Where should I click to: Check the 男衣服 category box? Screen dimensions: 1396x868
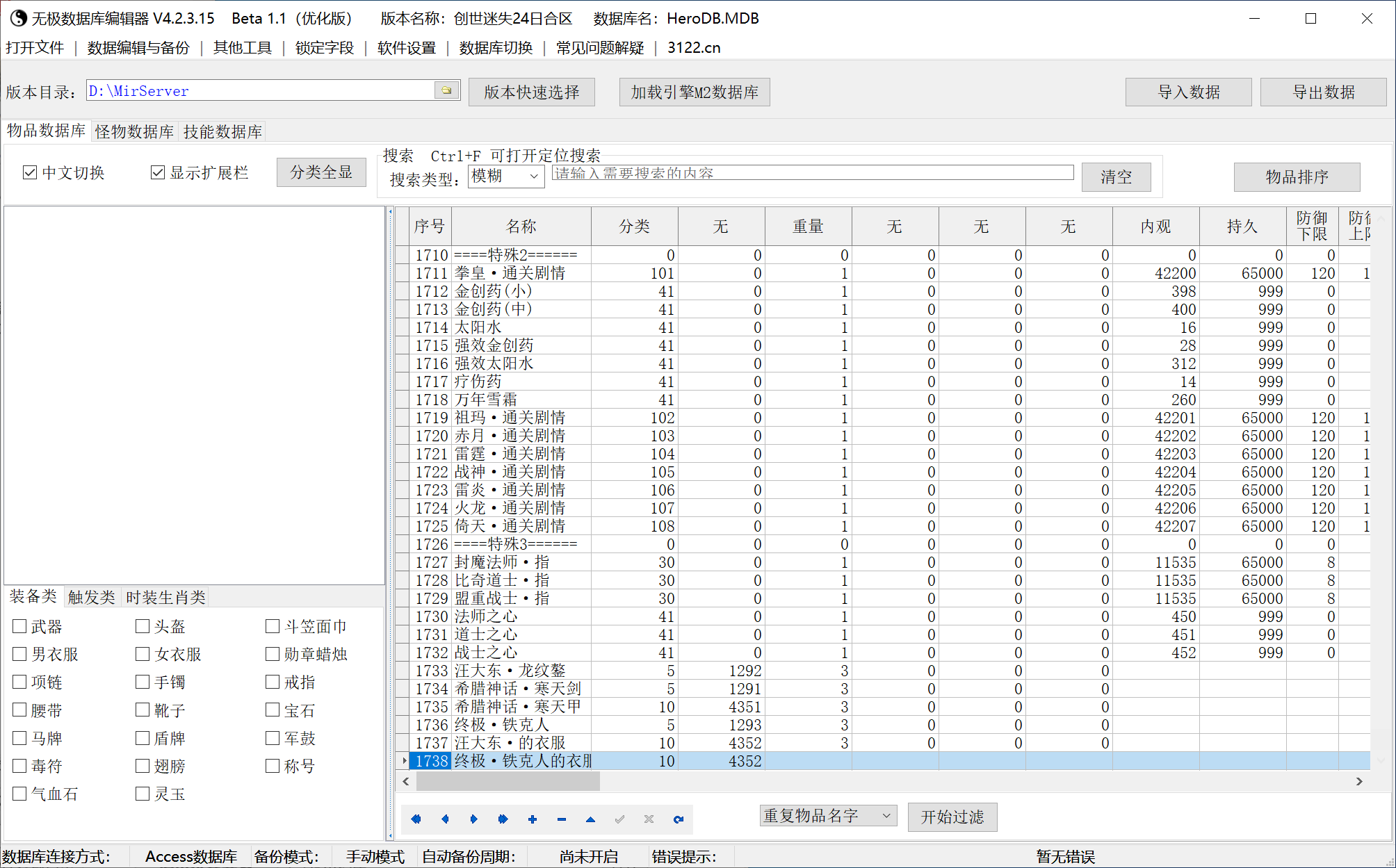tap(19, 654)
